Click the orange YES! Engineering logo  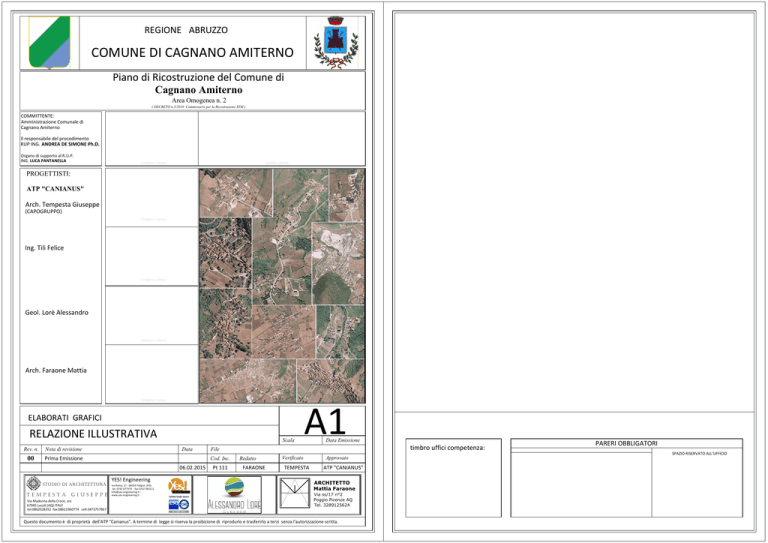coord(178,487)
